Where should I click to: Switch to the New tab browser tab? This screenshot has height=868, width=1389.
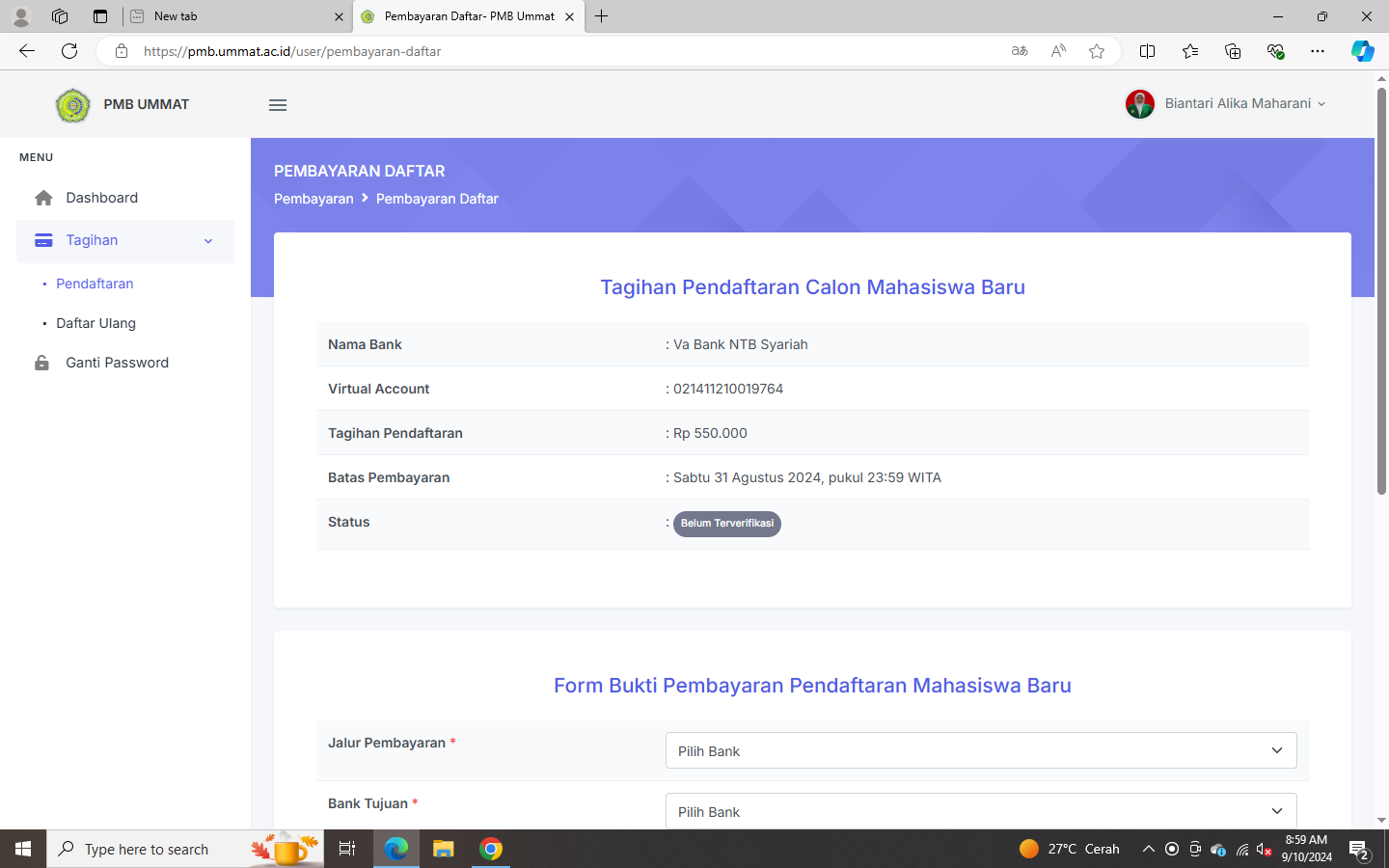coord(231,16)
